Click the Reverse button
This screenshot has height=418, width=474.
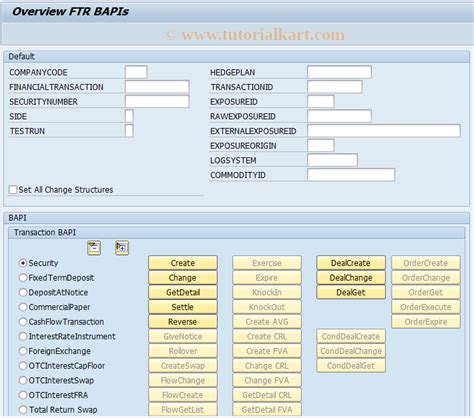(x=183, y=322)
